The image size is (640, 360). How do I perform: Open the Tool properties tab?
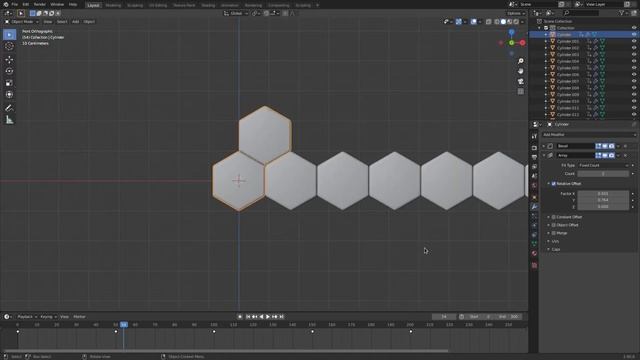tap(534, 136)
